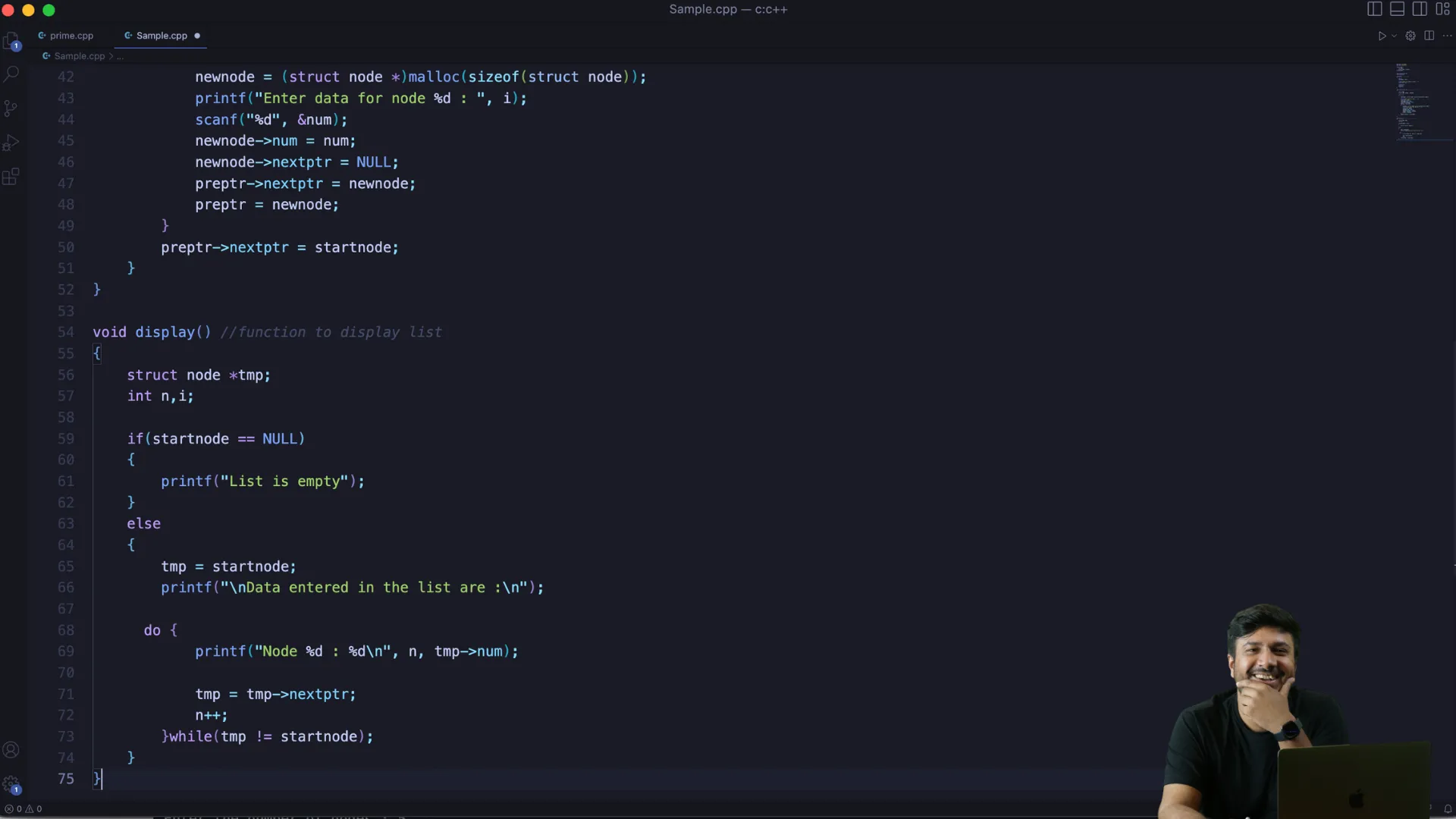This screenshot has height=819, width=1456.
Task: Toggle the secondary side bar visibility
Action: point(1420,9)
